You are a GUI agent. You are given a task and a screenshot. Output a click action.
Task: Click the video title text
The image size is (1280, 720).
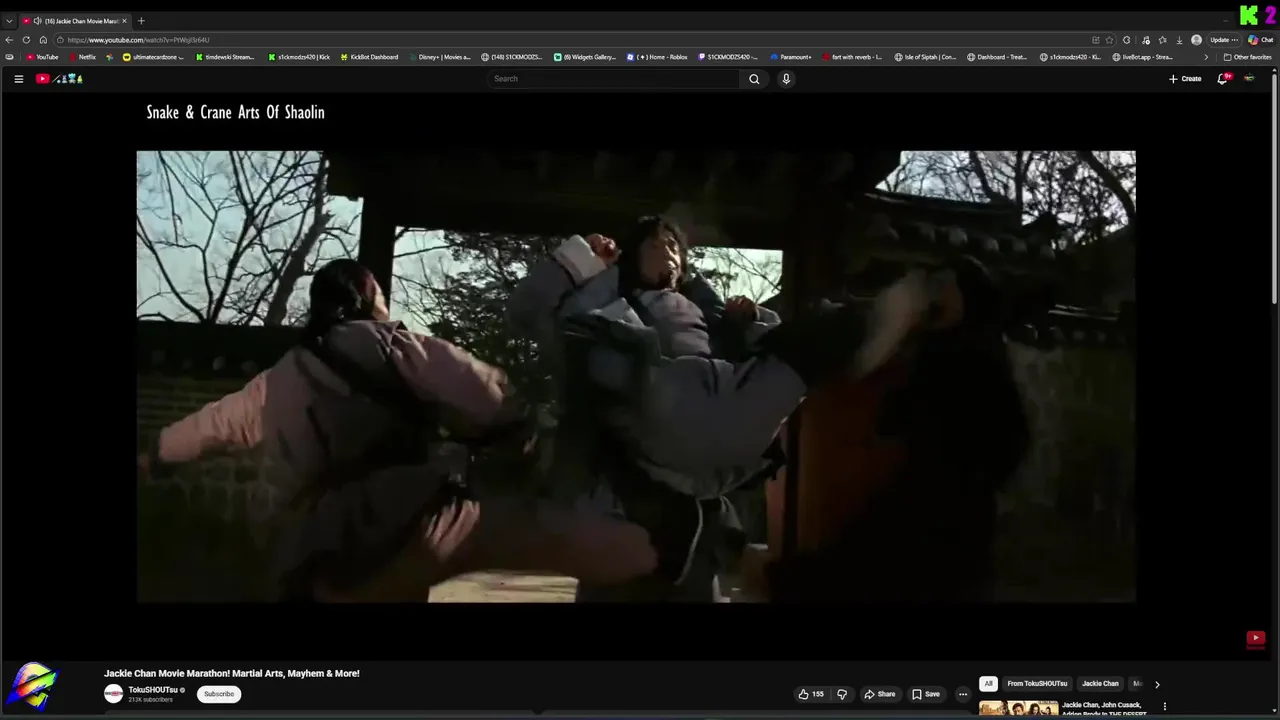tap(232, 673)
